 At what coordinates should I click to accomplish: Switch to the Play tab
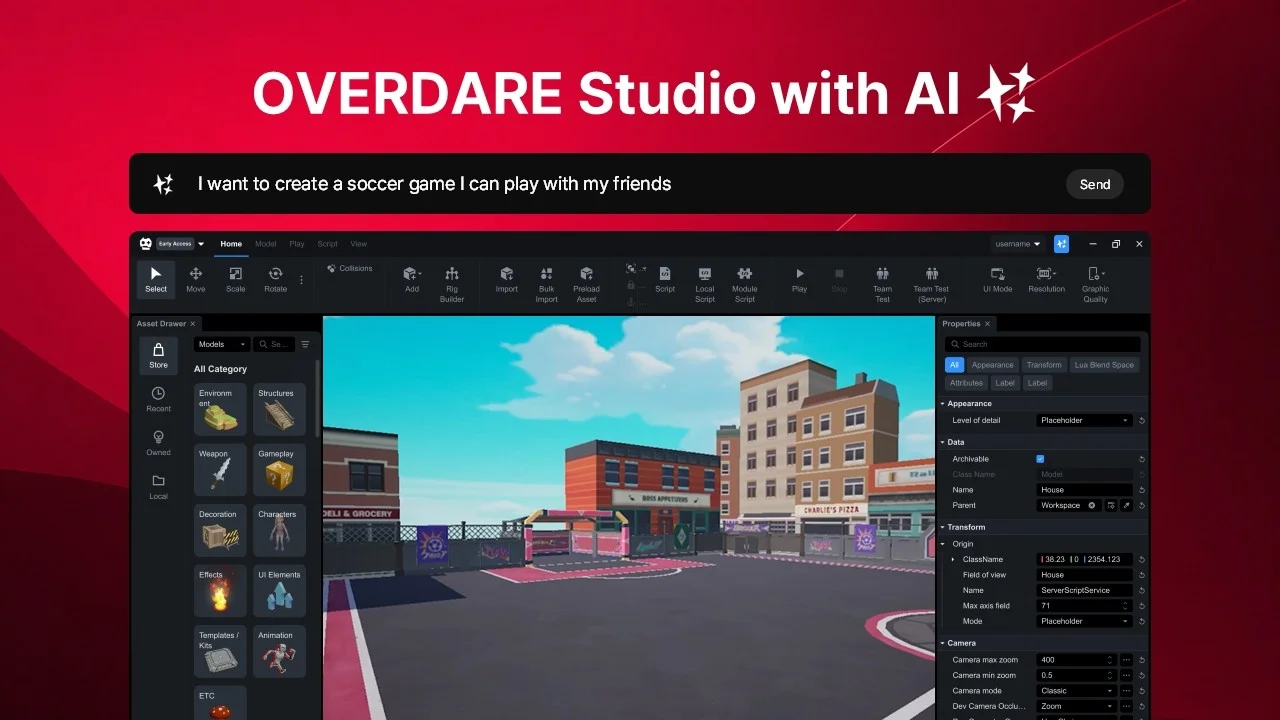point(297,244)
